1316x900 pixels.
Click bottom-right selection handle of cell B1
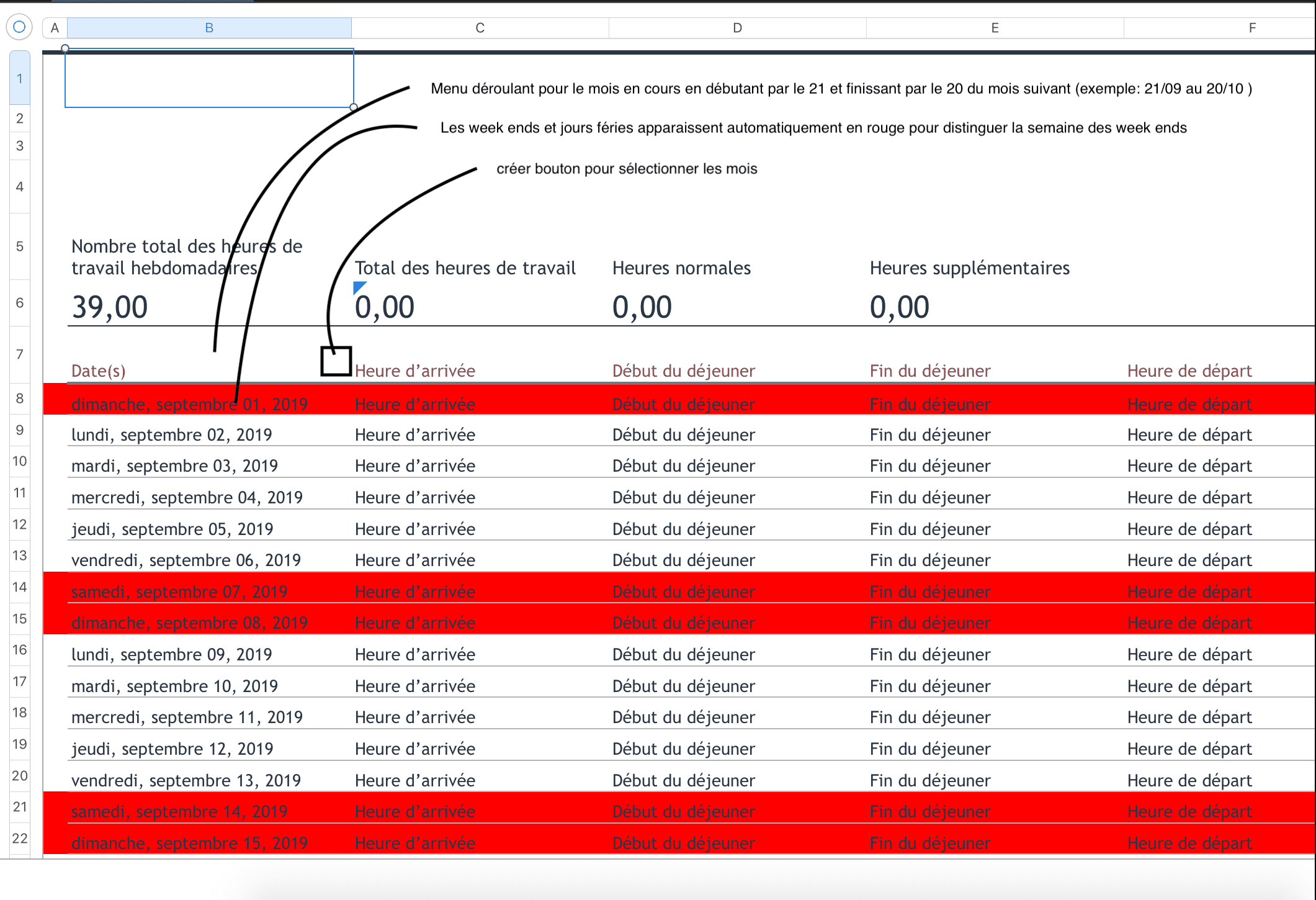[x=354, y=107]
